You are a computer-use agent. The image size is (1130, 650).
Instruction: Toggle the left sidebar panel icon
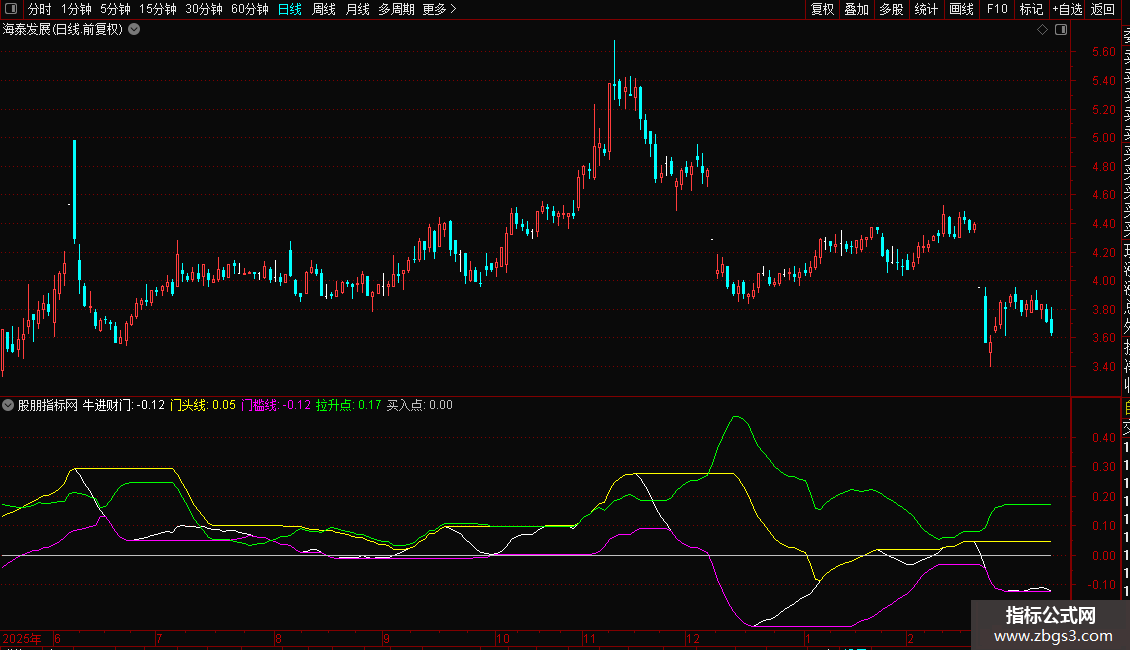(x=12, y=10)
